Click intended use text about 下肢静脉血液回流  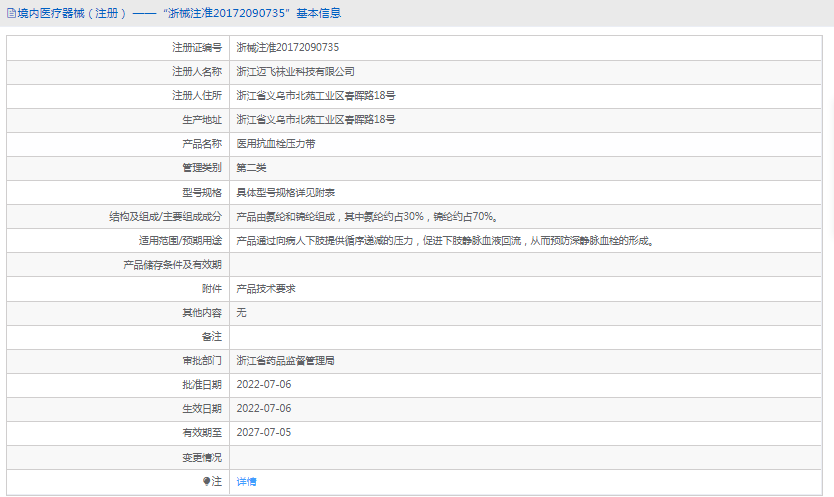pyautogui.click(x=445, y=241)
